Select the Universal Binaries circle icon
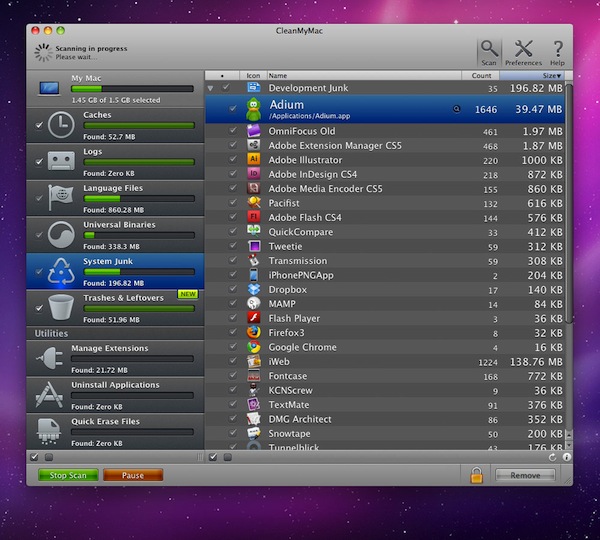Screen dimensions: 600x540 61,235
